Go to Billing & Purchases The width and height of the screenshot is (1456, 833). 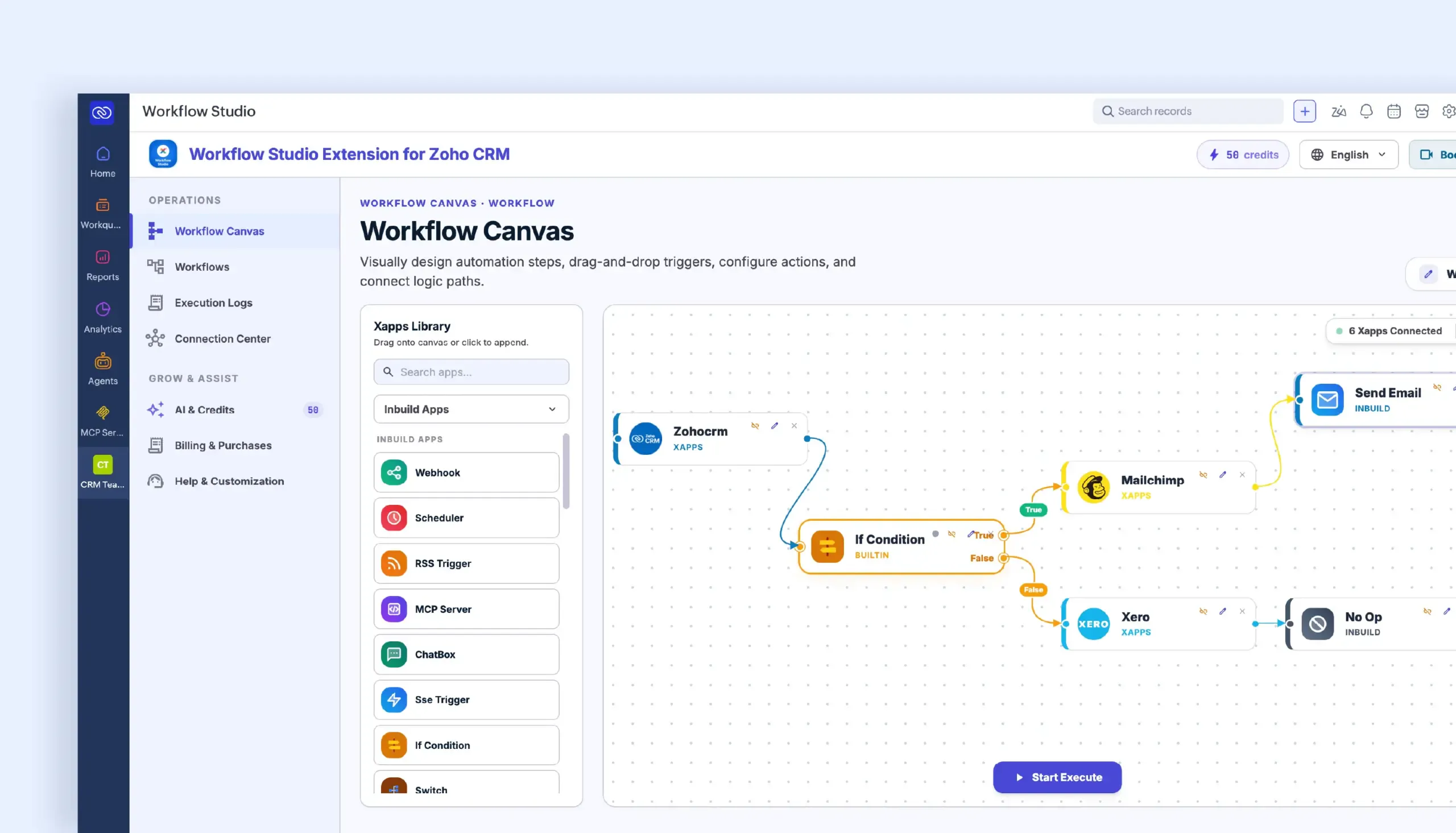pos(235,445)
